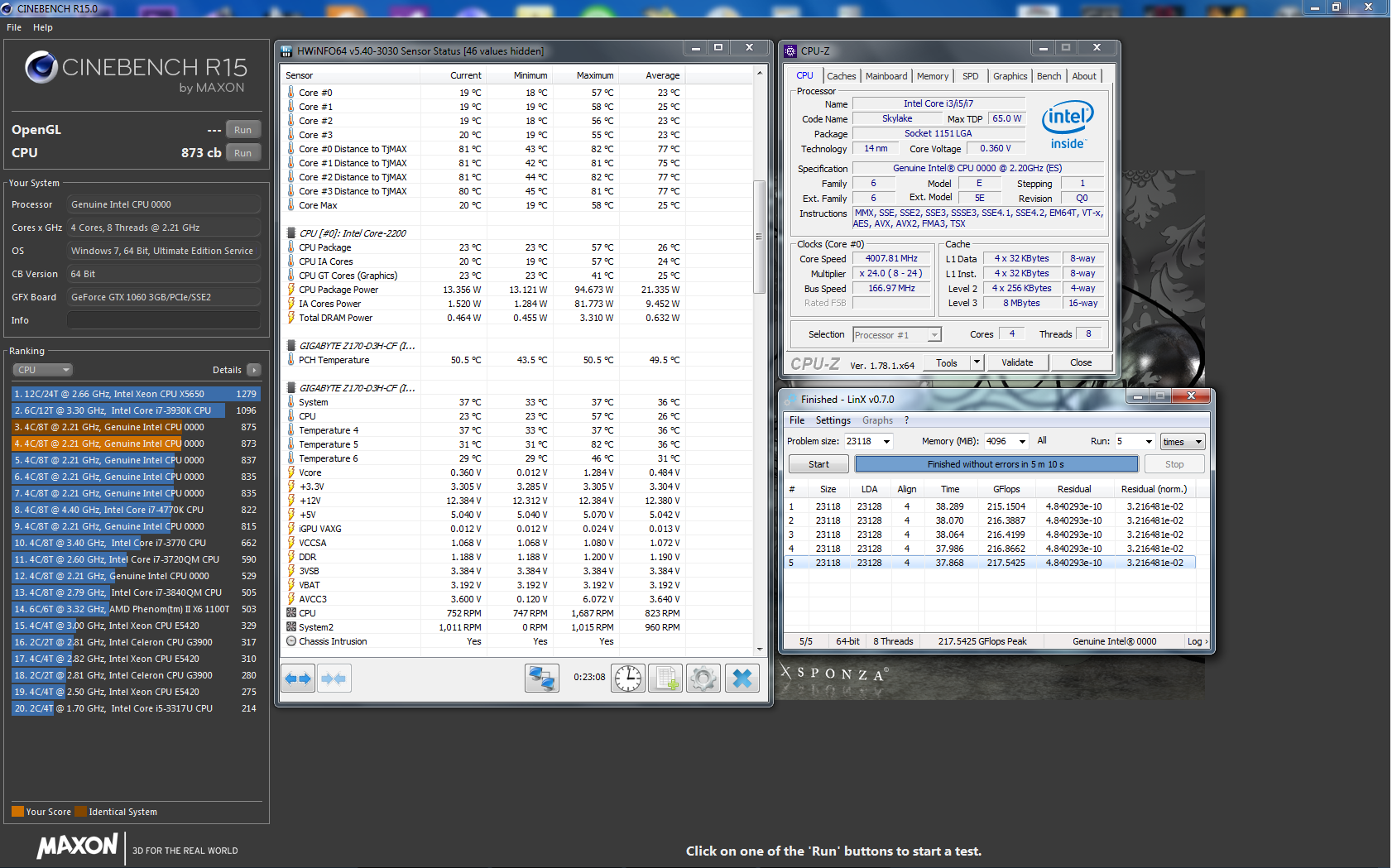The height and width of the screenshot is (868, 1392).
Task: Switch to the Bench tab in CPU-Z
Action: 1049,76
